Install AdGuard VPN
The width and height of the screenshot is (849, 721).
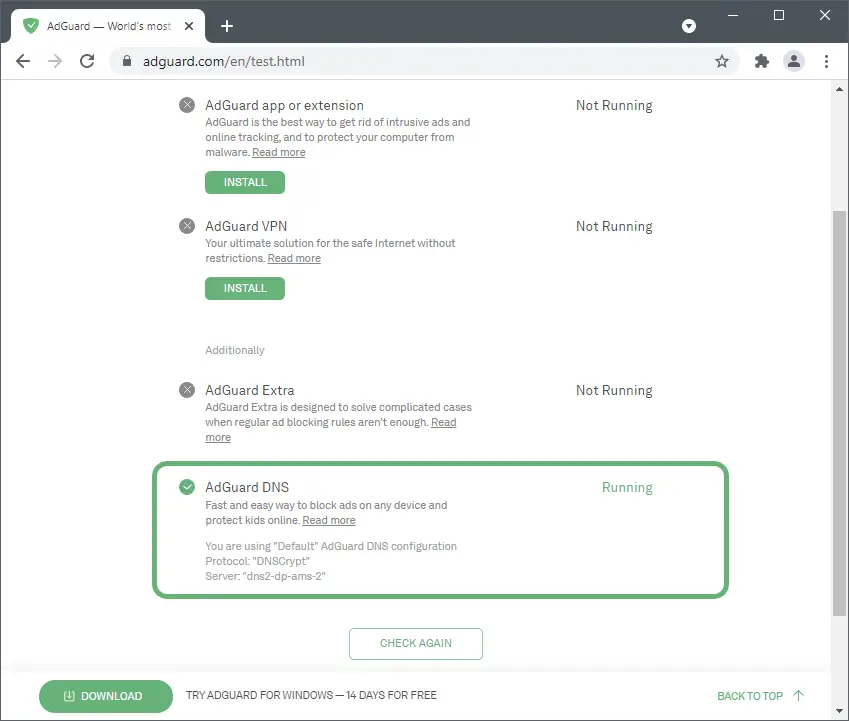245,289
